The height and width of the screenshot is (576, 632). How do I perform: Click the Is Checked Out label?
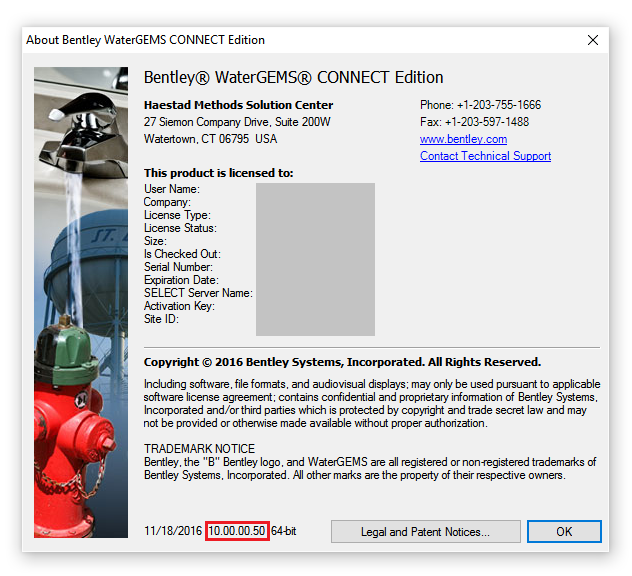(x=182, y=254)
